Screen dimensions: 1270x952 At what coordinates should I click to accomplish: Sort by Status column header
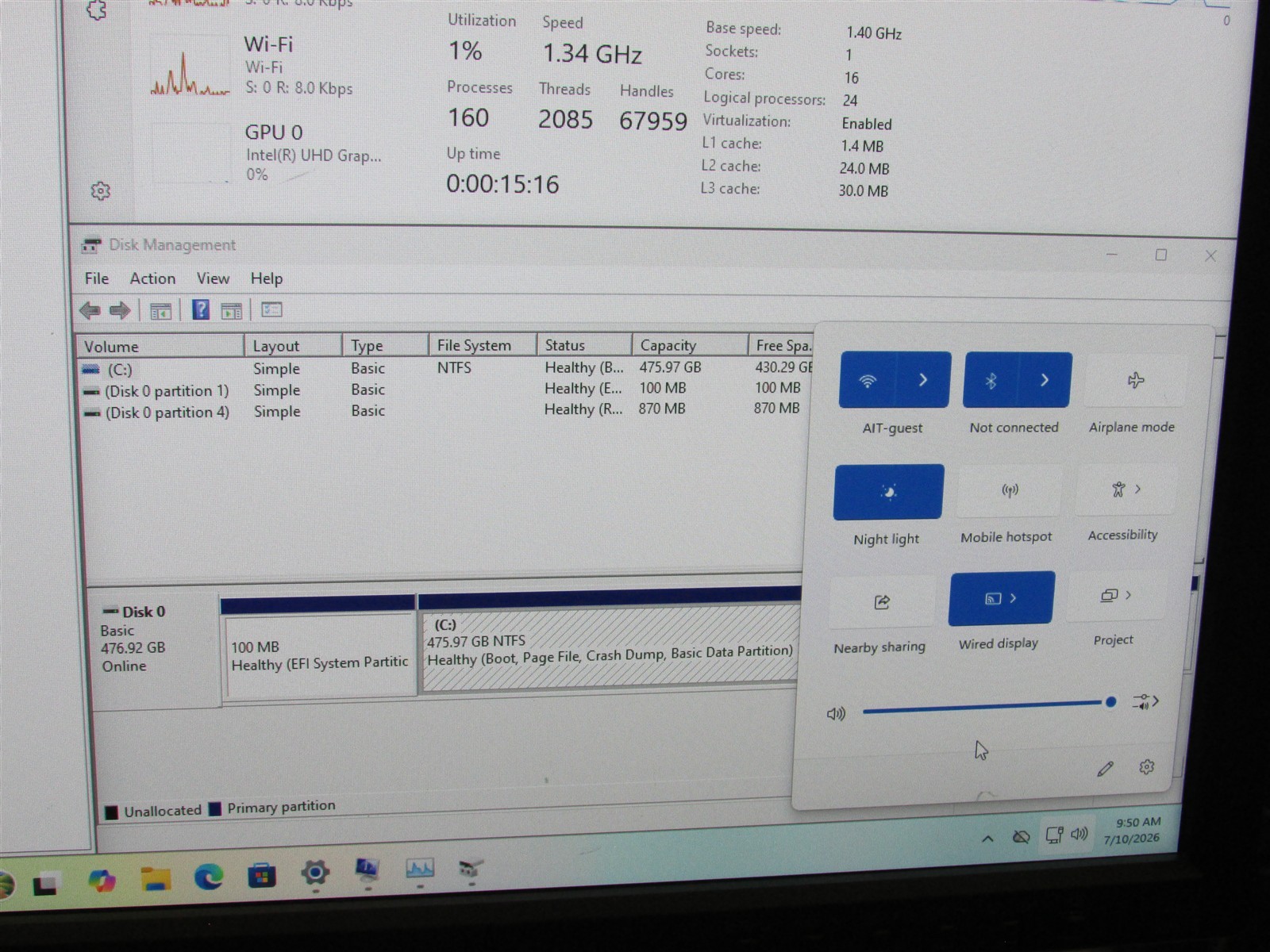point(584,345)
